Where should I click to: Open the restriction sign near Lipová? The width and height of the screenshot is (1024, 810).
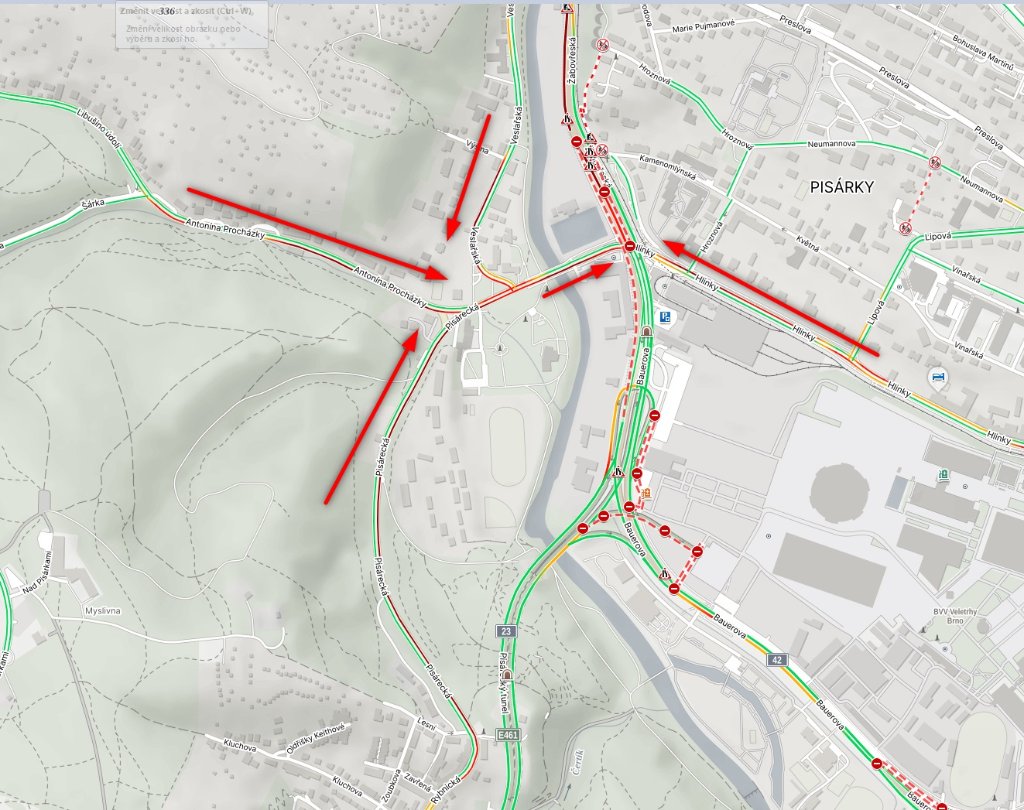point(904,228)
